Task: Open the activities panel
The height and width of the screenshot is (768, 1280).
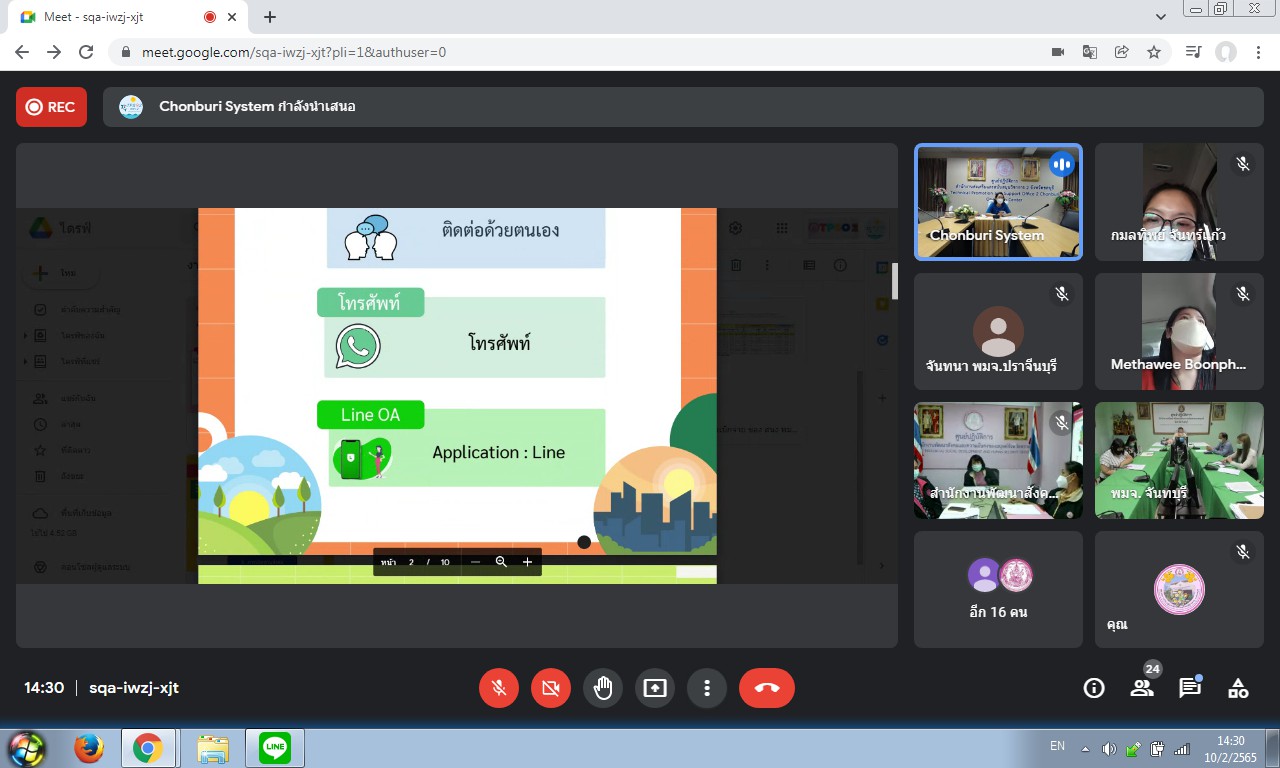Action: [1238, 688]
